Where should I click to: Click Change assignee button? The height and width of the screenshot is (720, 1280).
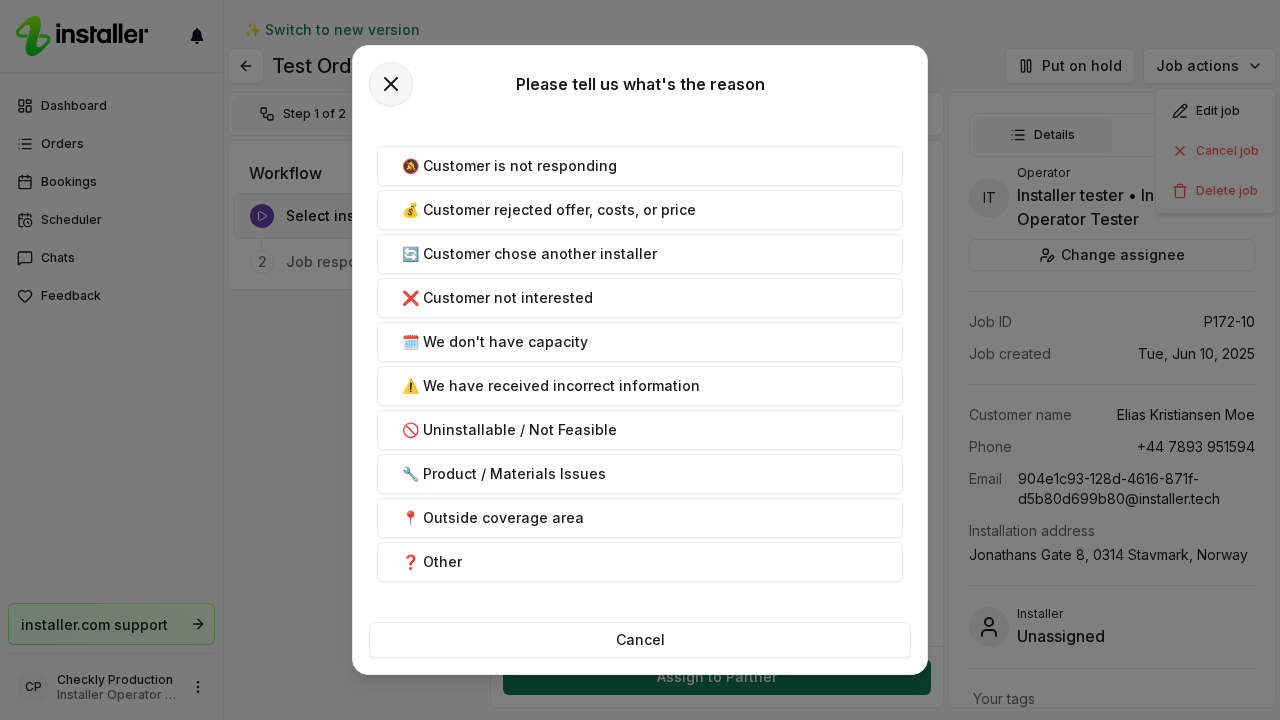(1112, 255)
